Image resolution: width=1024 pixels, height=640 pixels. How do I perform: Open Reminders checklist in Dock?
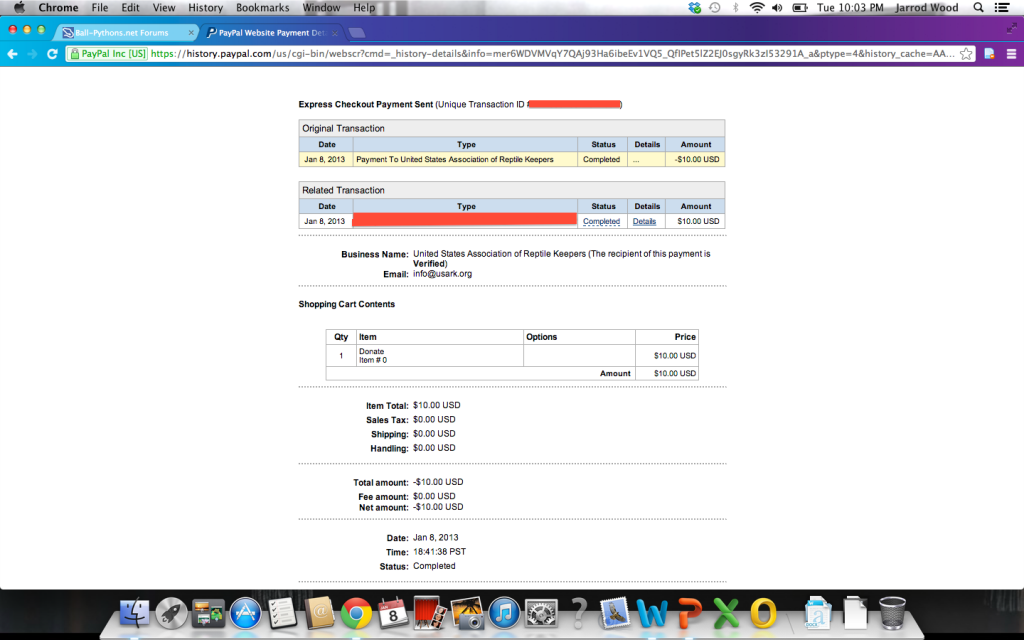point(282,613)
